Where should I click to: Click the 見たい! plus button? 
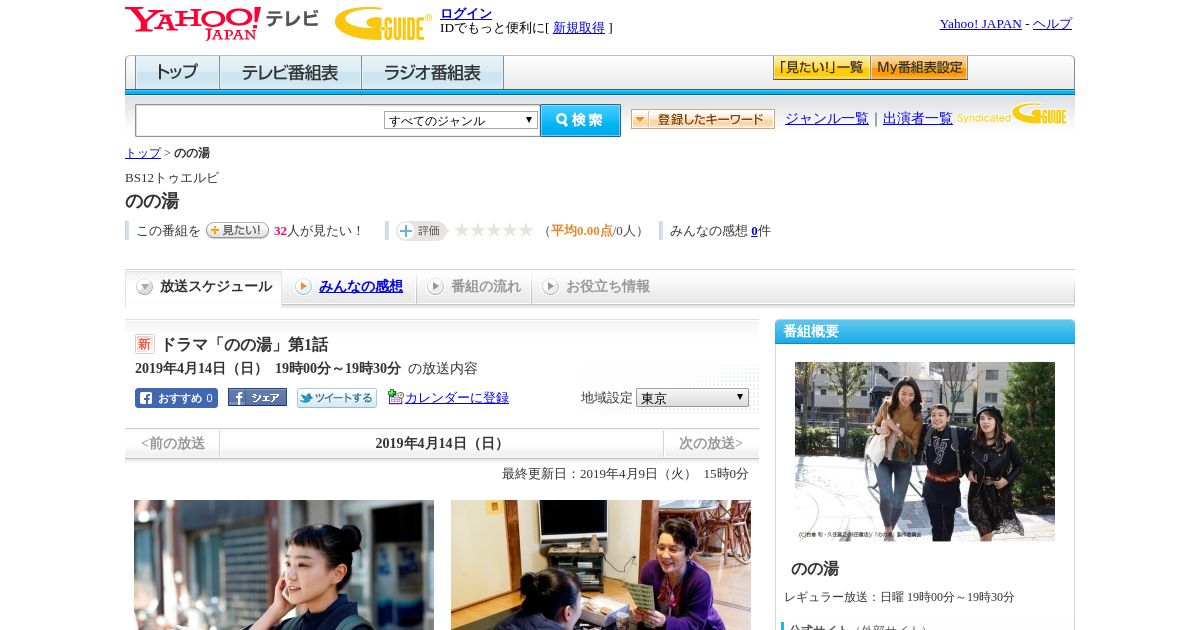pyautogui.click(x=237, y=230)
